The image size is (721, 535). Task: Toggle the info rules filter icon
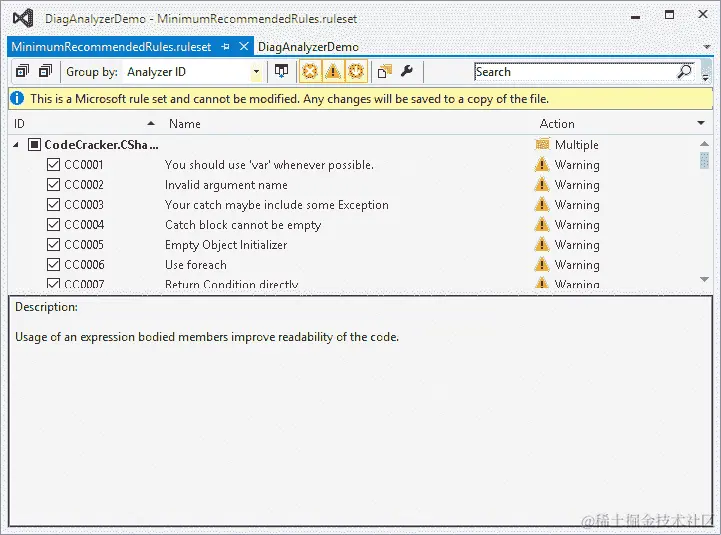356,71
